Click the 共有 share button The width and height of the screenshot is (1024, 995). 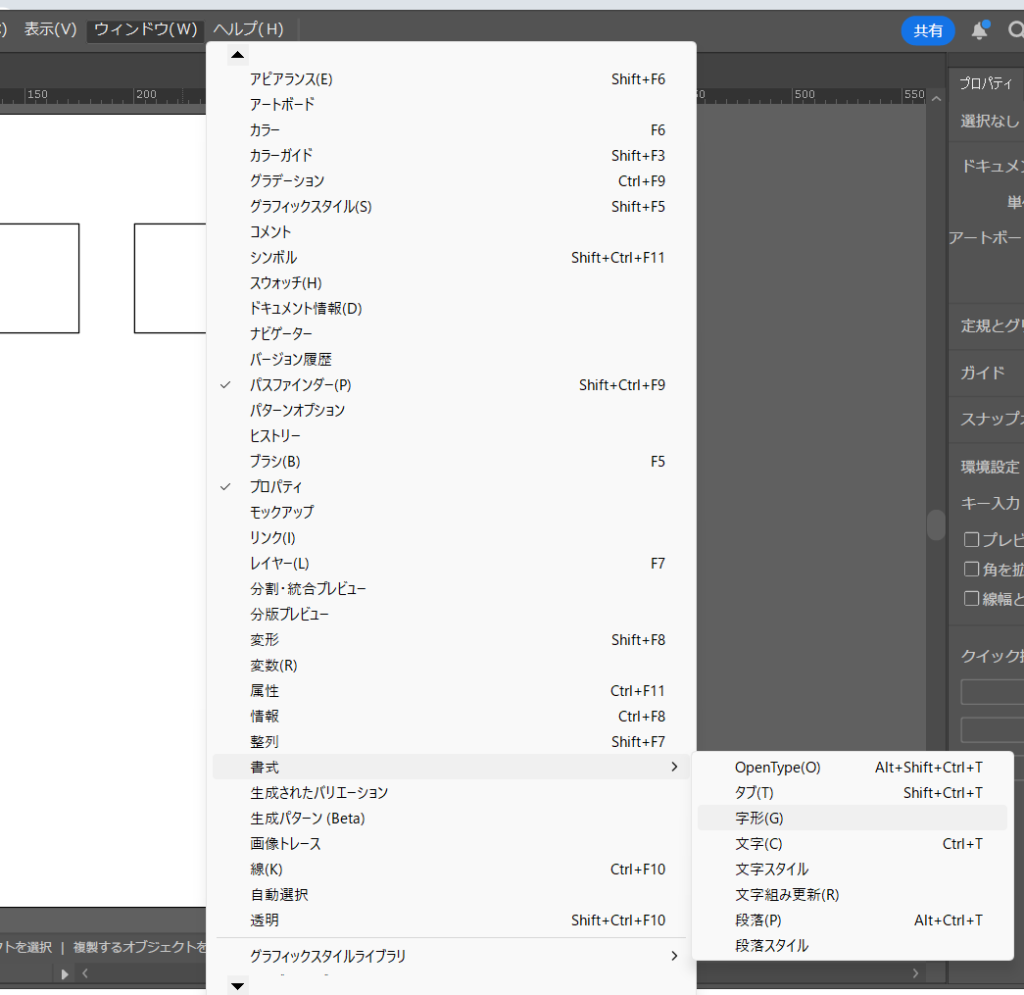point(927,31)
